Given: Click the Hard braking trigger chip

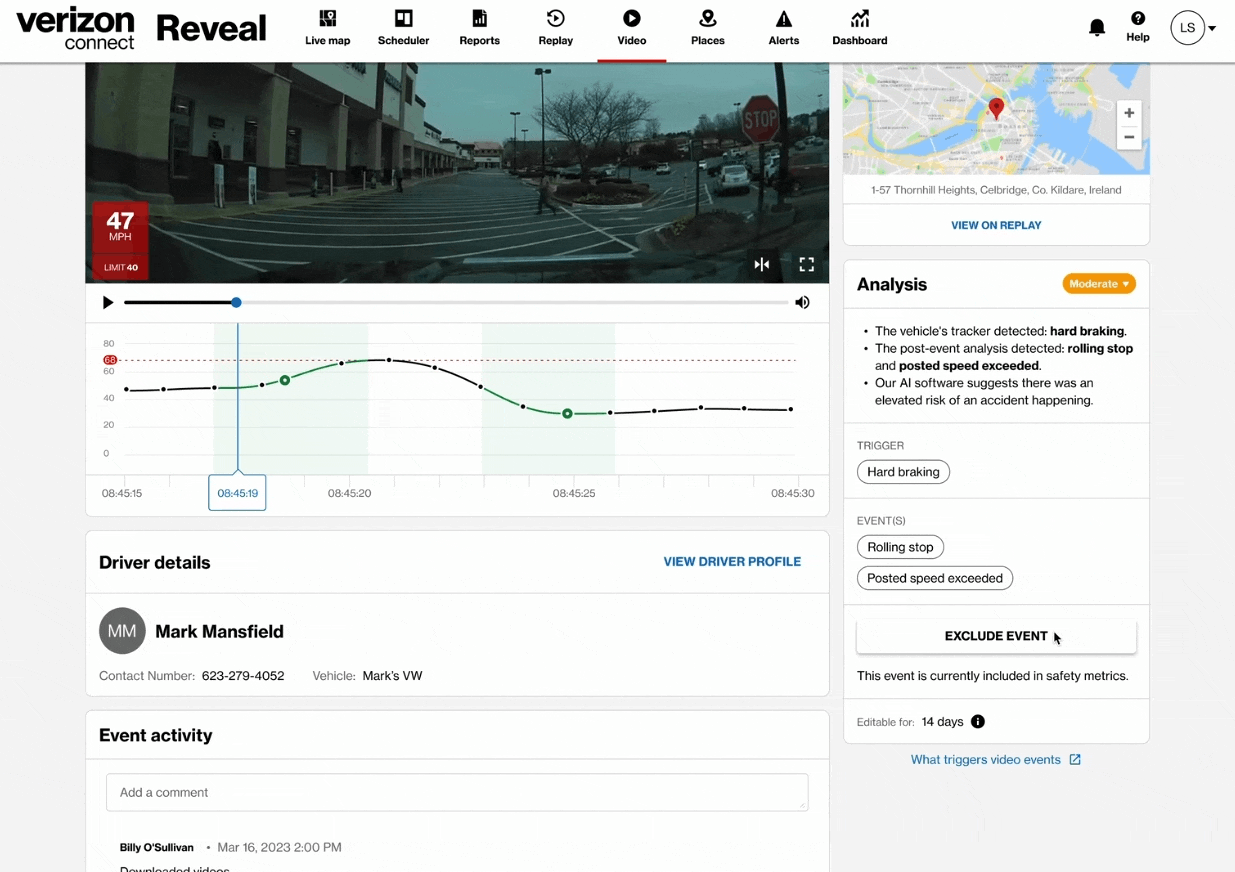Looking at the screenshot, I should [x=903, y=472].
